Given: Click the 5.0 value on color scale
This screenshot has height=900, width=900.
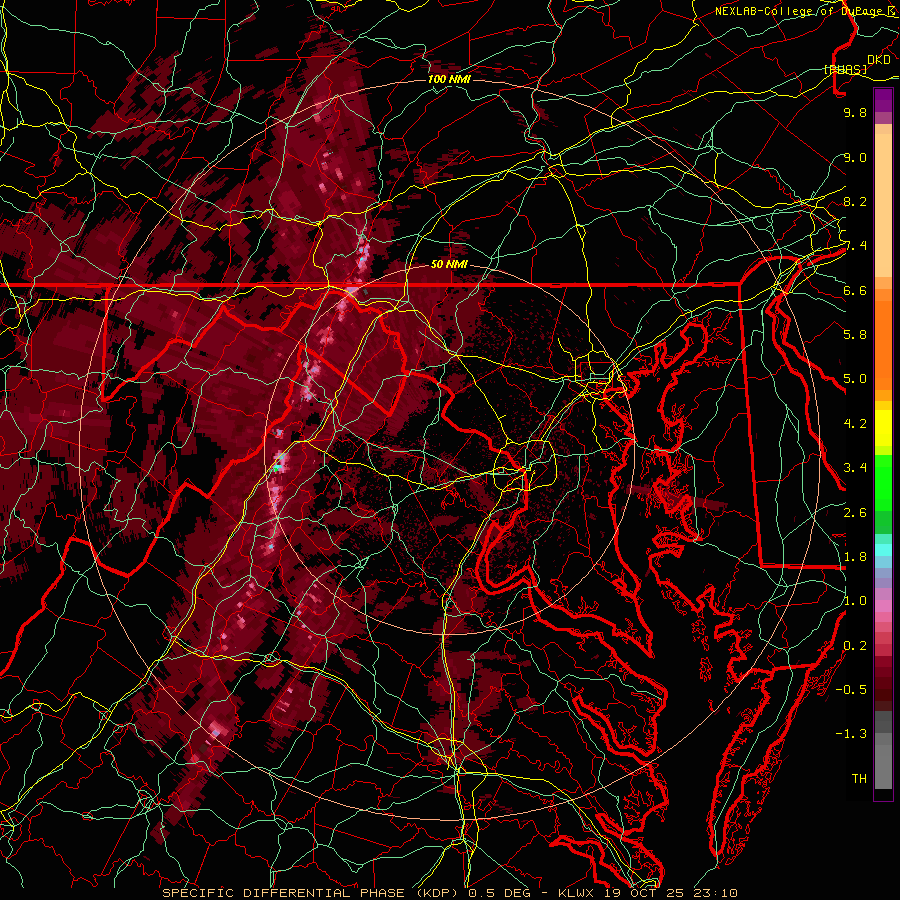Looking at the screenshot, I should 855,379.
